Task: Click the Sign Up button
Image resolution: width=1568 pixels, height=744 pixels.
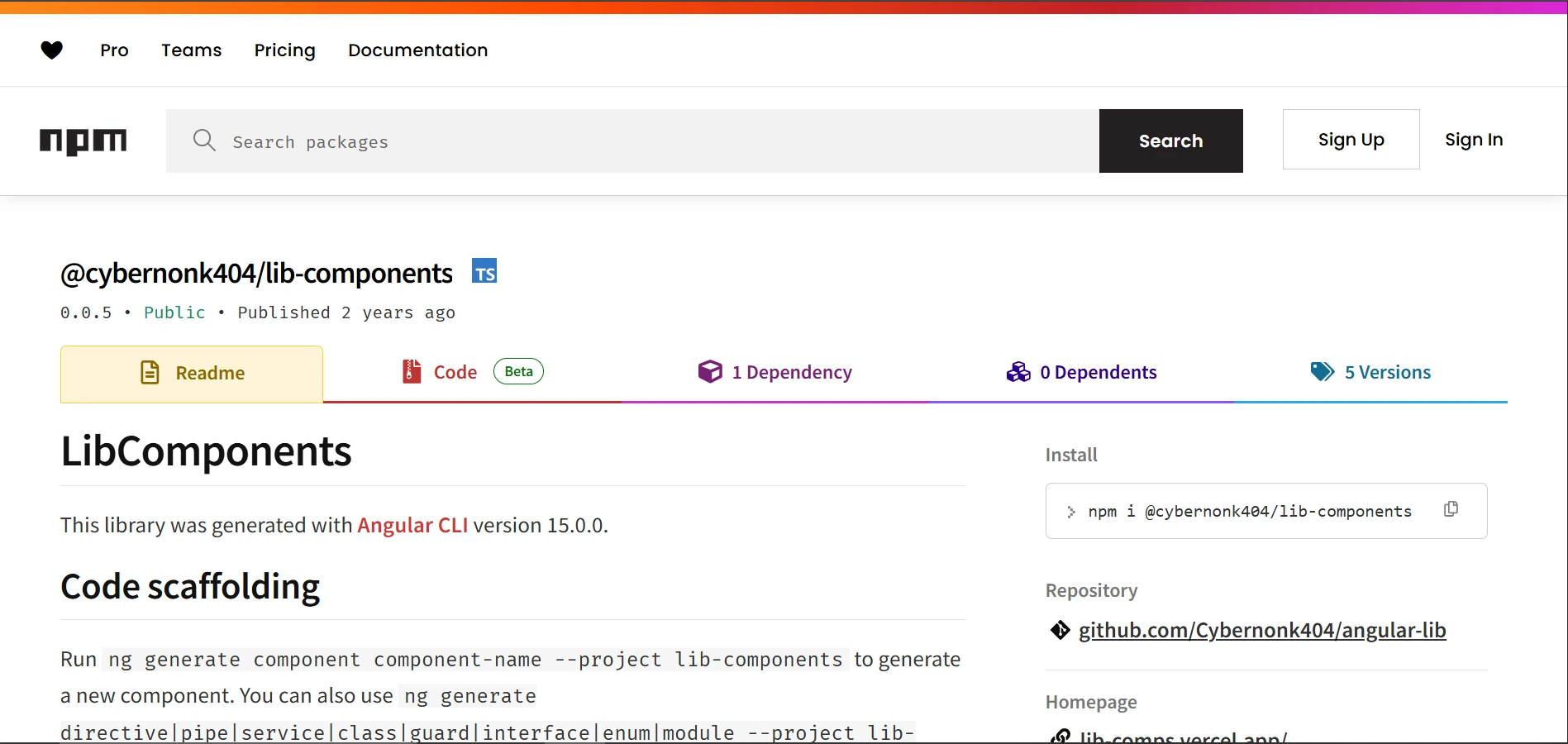Action: click(1351, 140)
